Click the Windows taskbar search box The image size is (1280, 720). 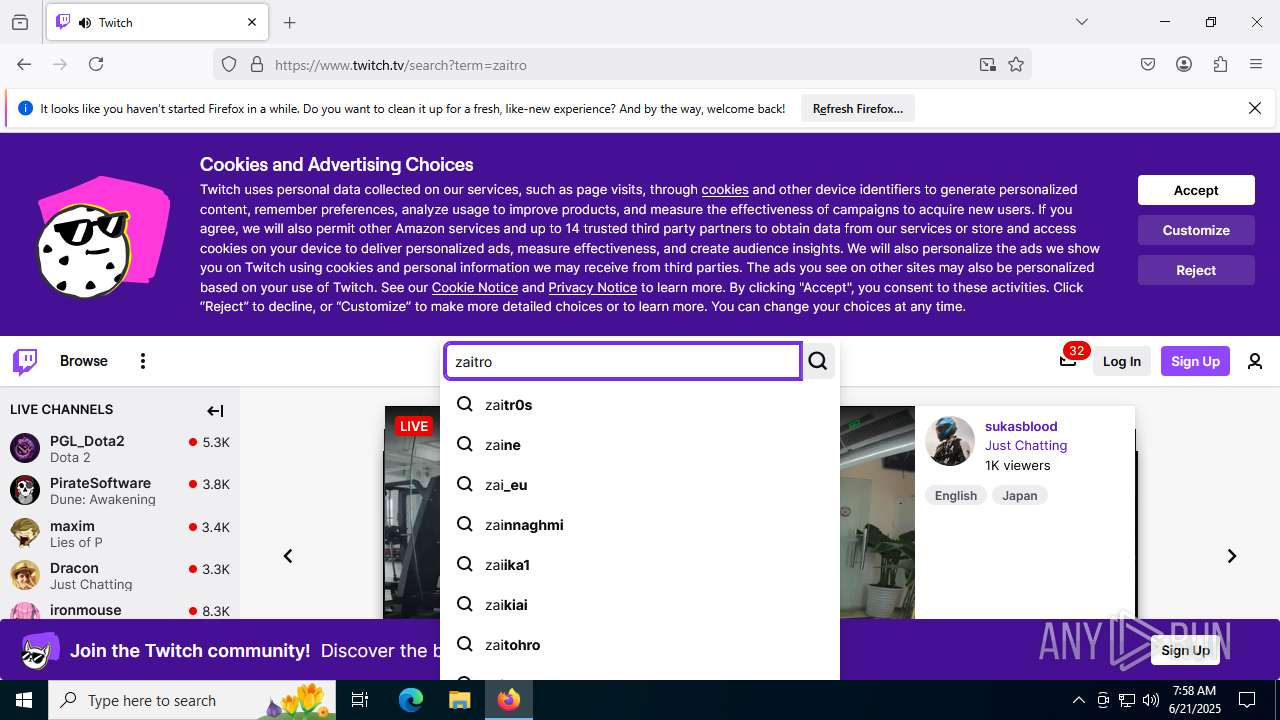193,700
